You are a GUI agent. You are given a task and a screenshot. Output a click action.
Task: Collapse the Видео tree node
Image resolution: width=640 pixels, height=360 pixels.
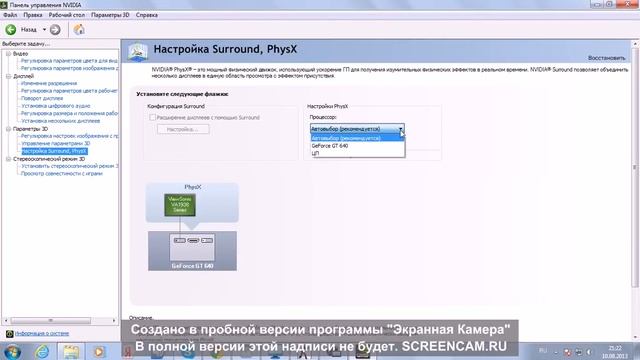(8, 53)
